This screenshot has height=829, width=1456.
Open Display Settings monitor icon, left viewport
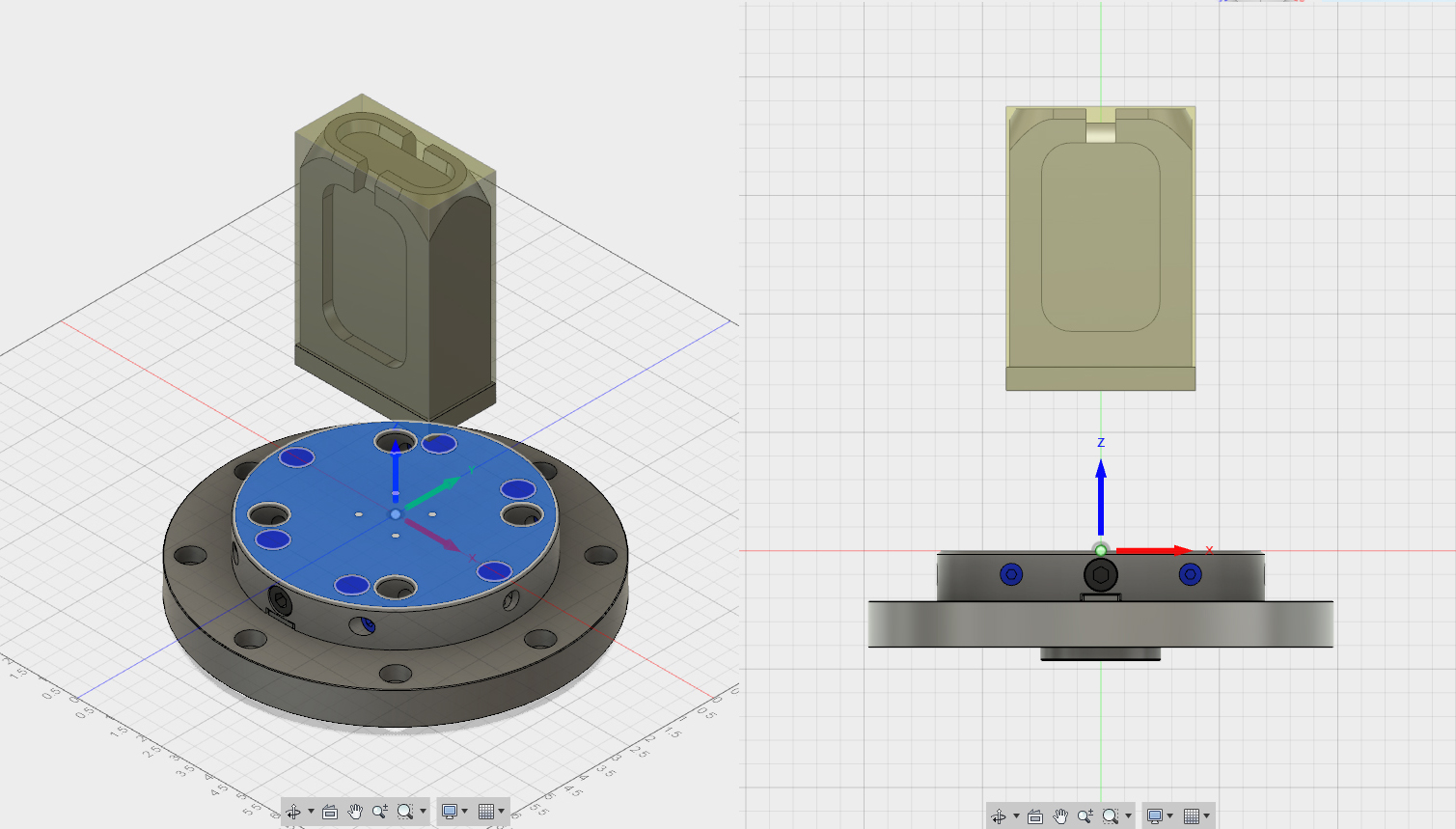[x=449, y=812]
